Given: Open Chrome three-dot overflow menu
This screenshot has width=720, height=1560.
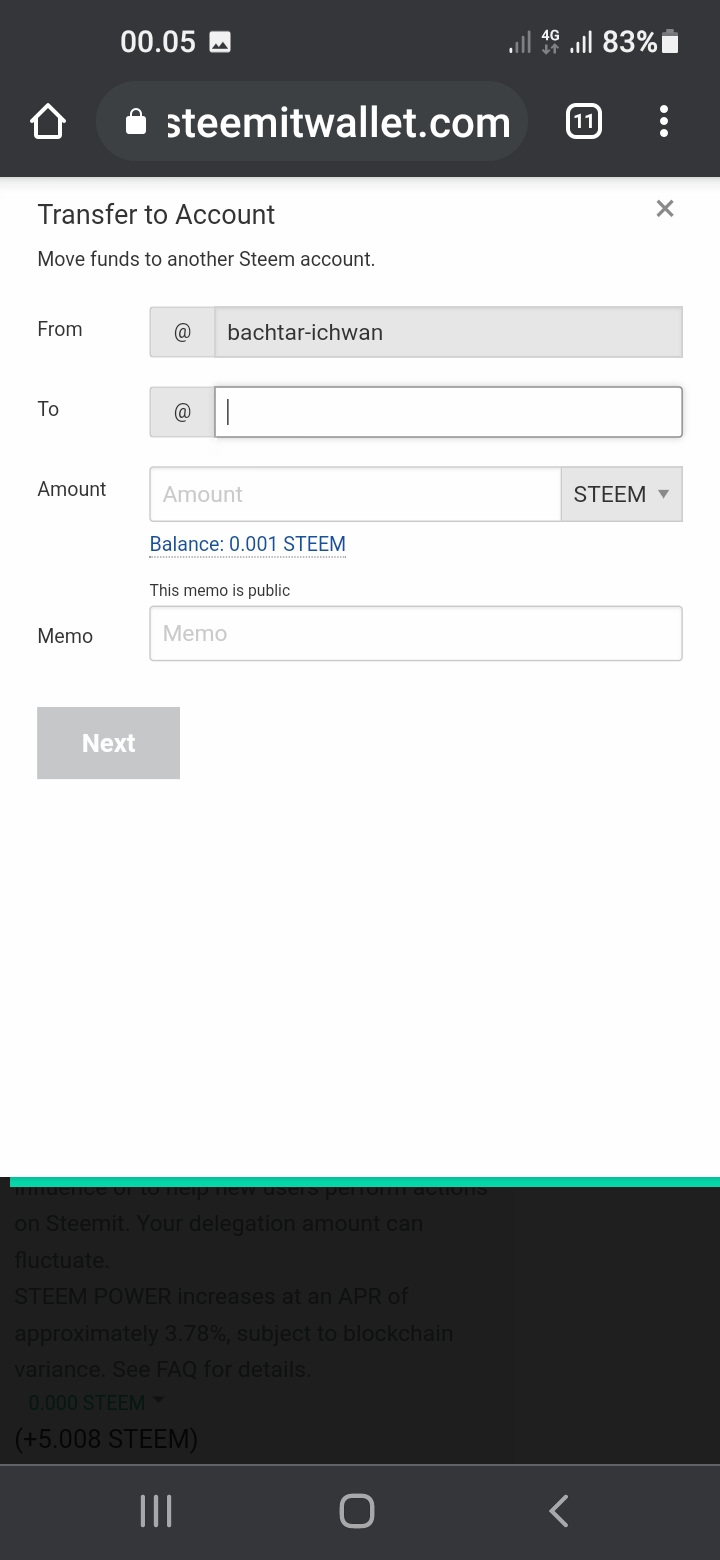Looking at the screenshot, I should [664, 123].
